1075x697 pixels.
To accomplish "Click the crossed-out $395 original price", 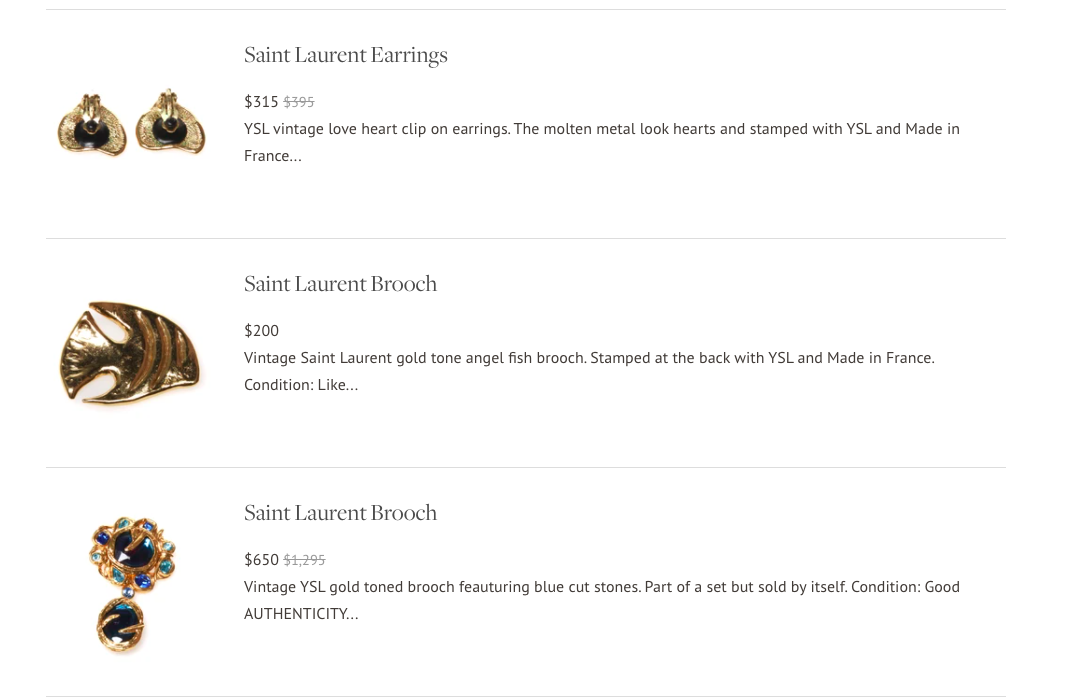I will (299, 101).
